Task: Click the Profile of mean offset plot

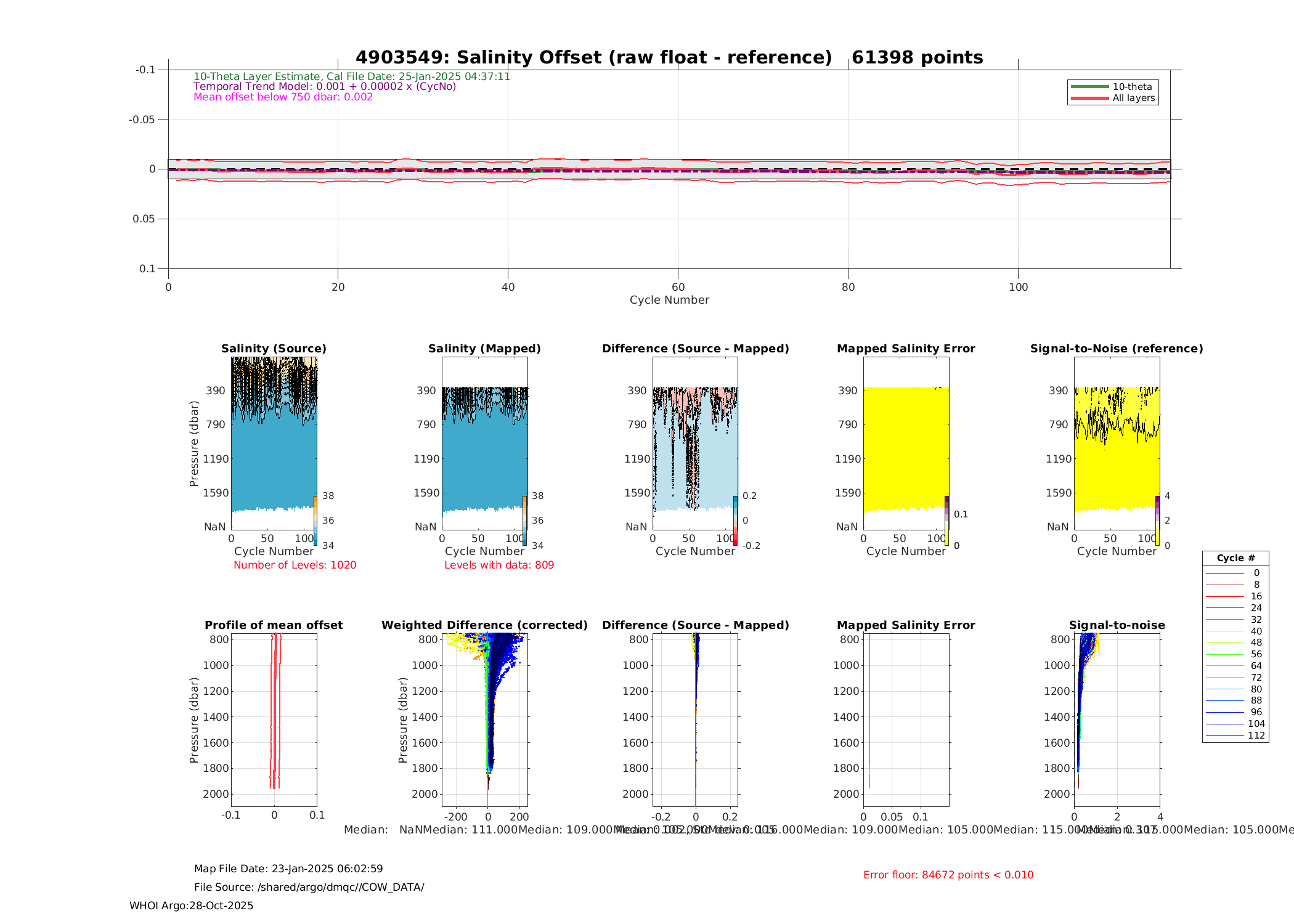Action: (274, 719)
